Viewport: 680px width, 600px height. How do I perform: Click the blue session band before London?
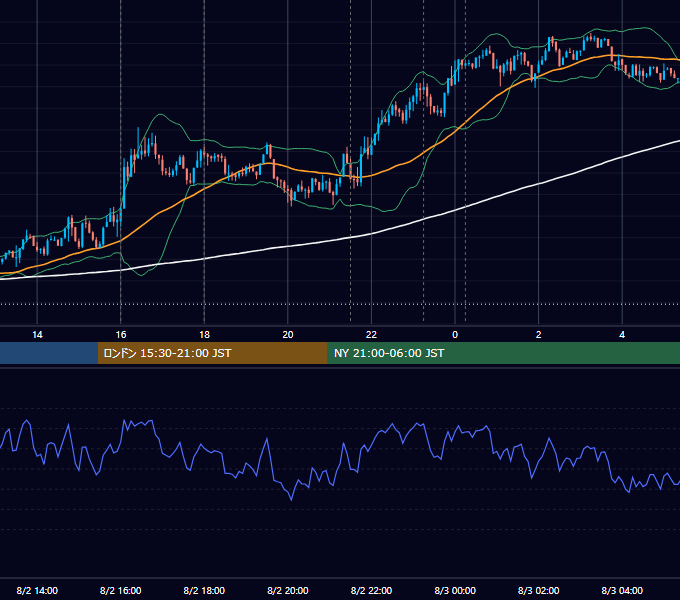pyautogui.click(x=49, y=353)
